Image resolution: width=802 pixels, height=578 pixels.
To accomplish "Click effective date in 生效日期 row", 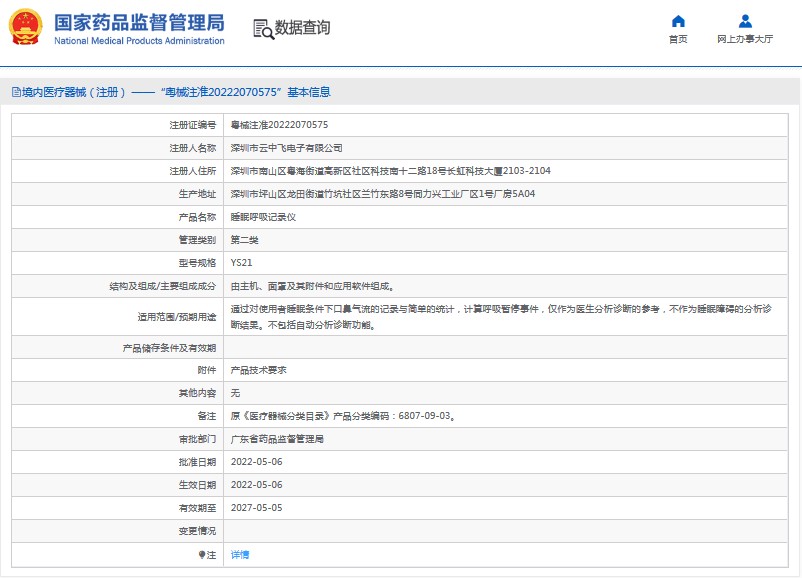I will (x=256, y=485).
